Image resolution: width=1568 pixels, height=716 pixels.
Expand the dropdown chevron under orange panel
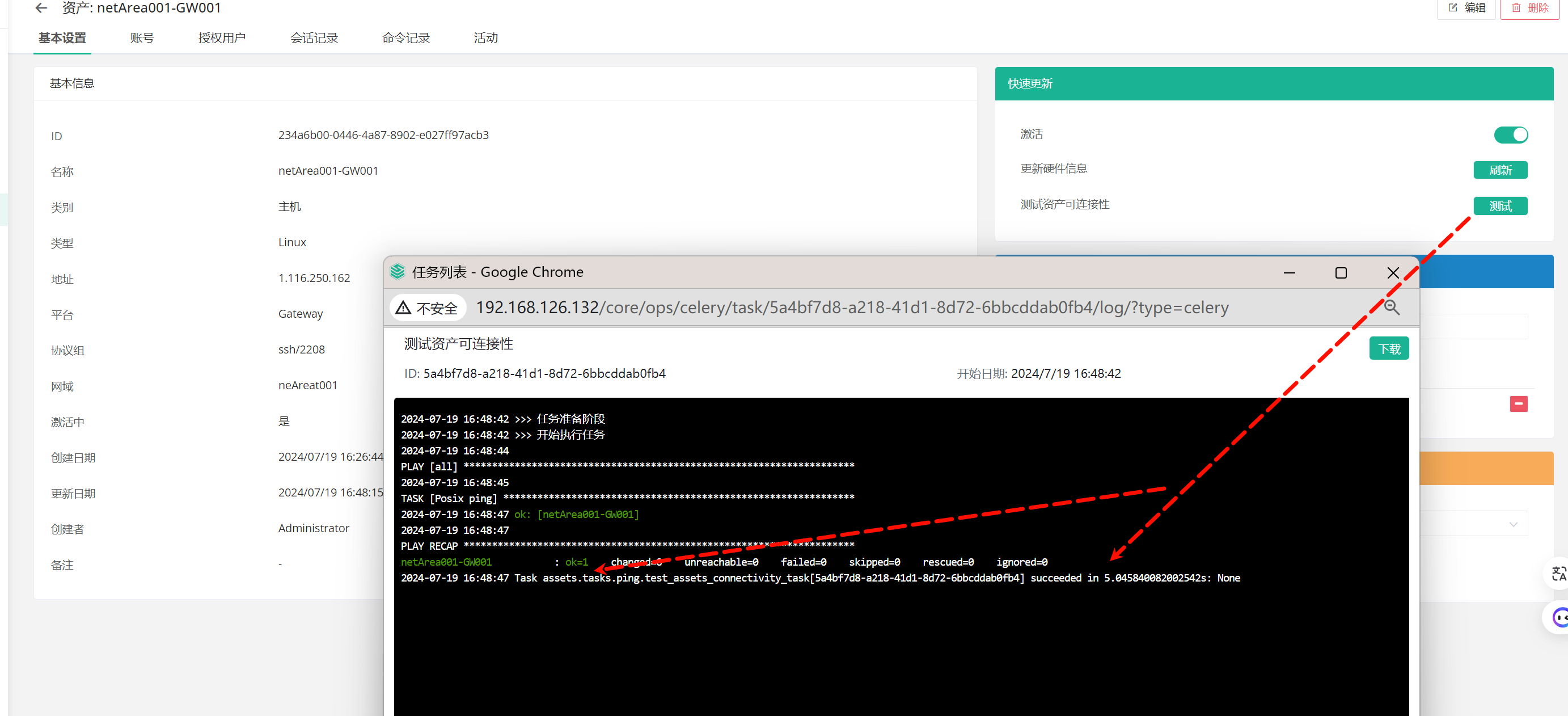coord(1512,524)
